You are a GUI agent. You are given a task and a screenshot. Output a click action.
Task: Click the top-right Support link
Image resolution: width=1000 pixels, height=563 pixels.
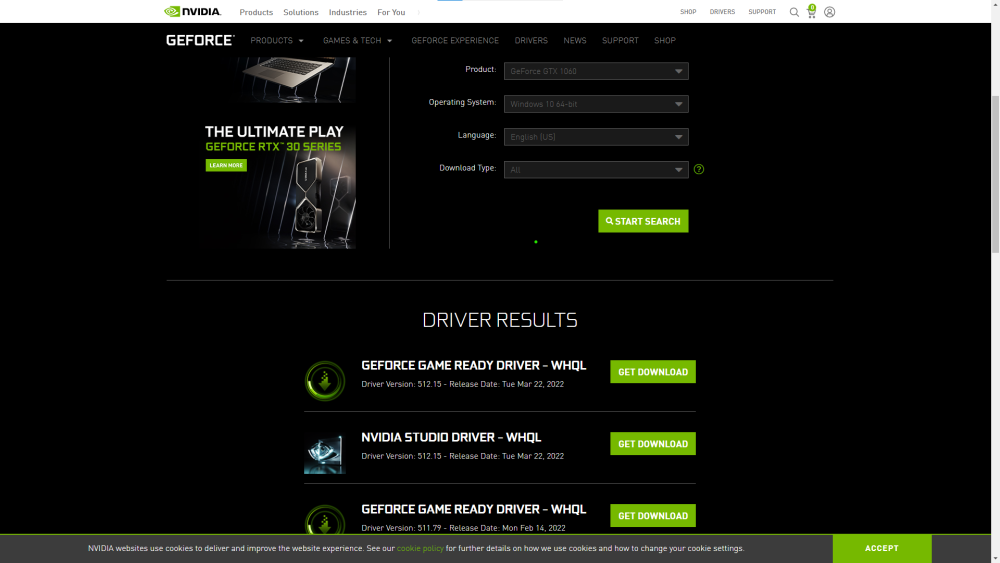point(762,12)
